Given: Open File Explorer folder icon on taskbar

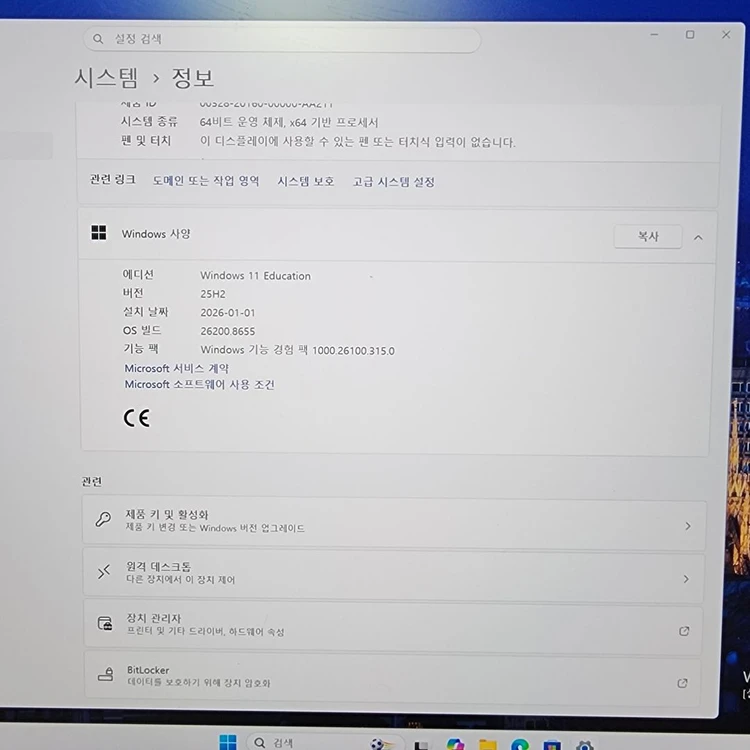Looking at the screenshot, I should click(x=487, y=745).
